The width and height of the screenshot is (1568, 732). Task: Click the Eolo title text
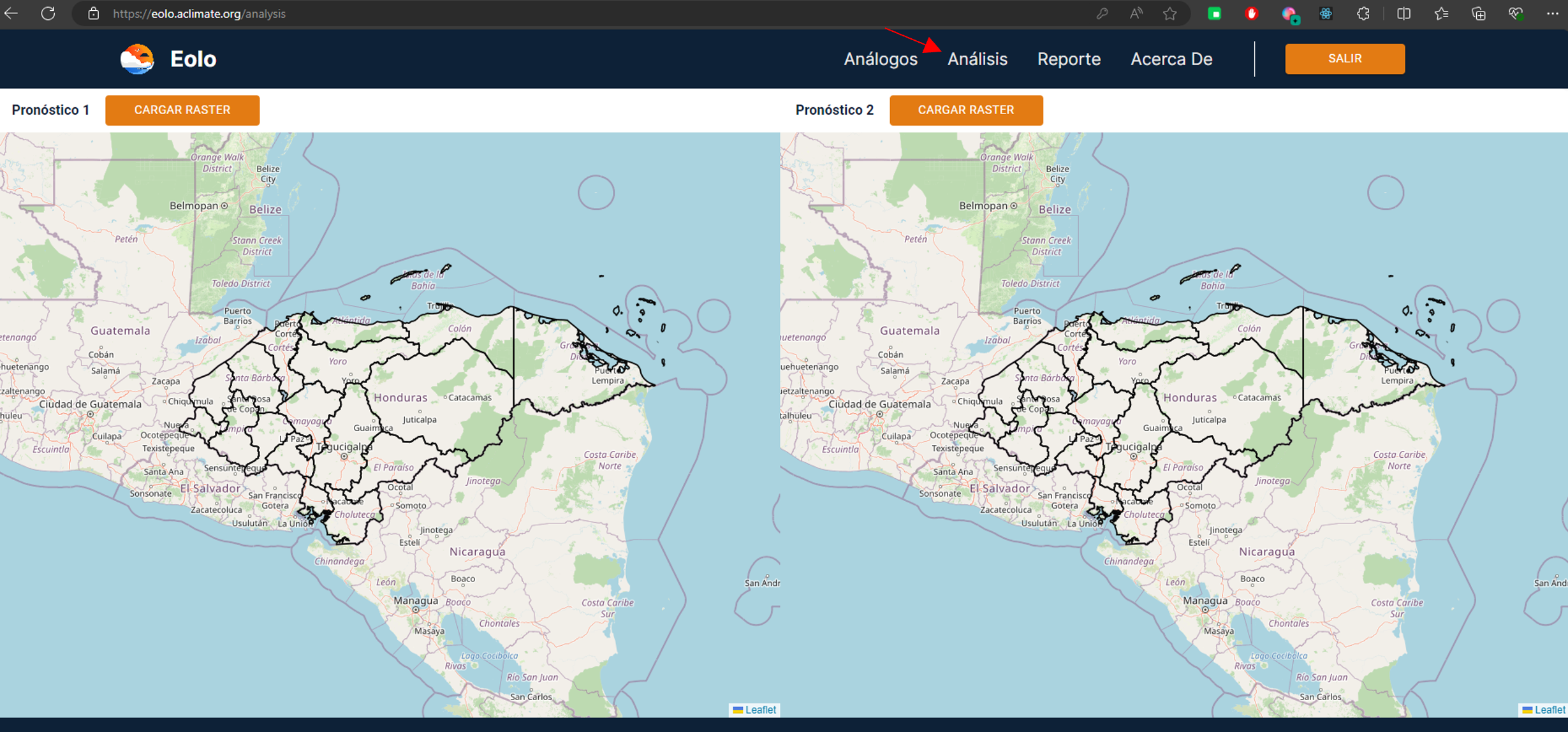pyautogui.click(x=193, y=59)
